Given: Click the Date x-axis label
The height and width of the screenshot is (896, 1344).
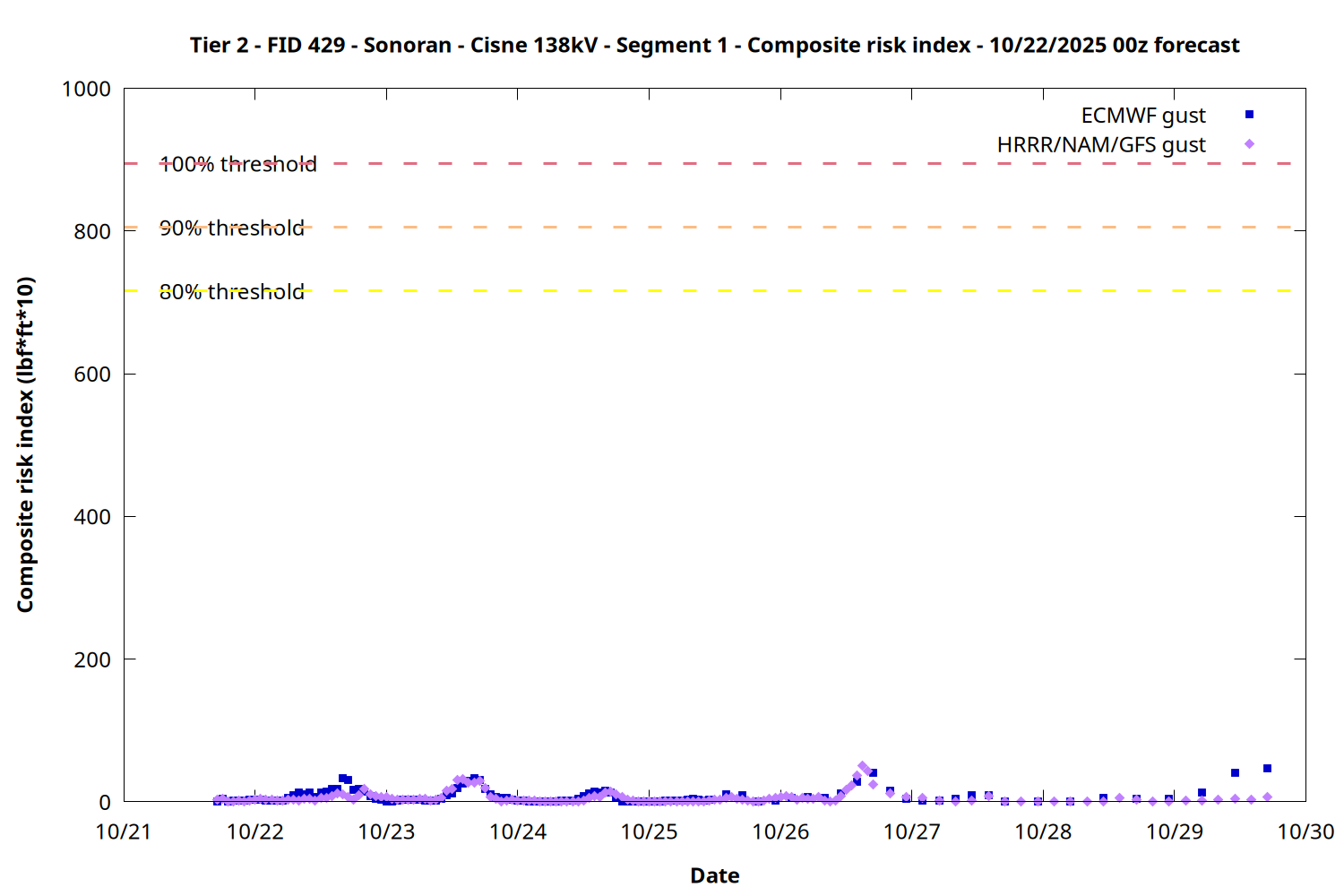Looking at the screenshot, I should [714, 875].
